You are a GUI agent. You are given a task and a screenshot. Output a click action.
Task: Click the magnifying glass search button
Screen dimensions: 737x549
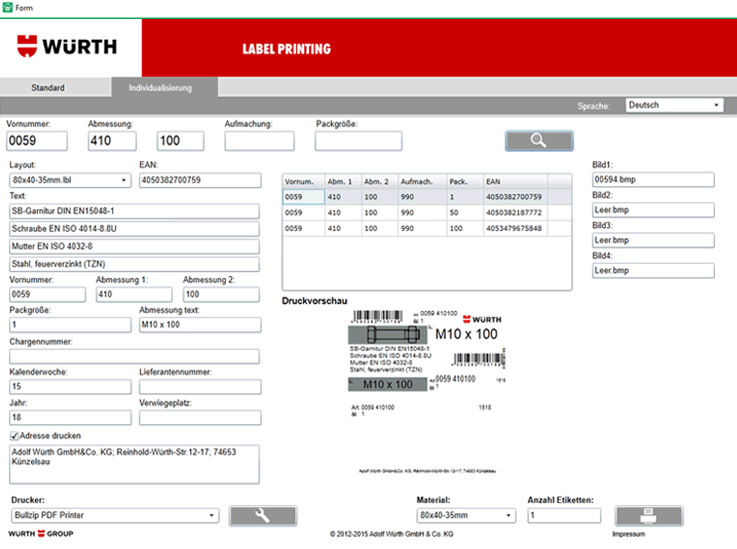(538, 141)
